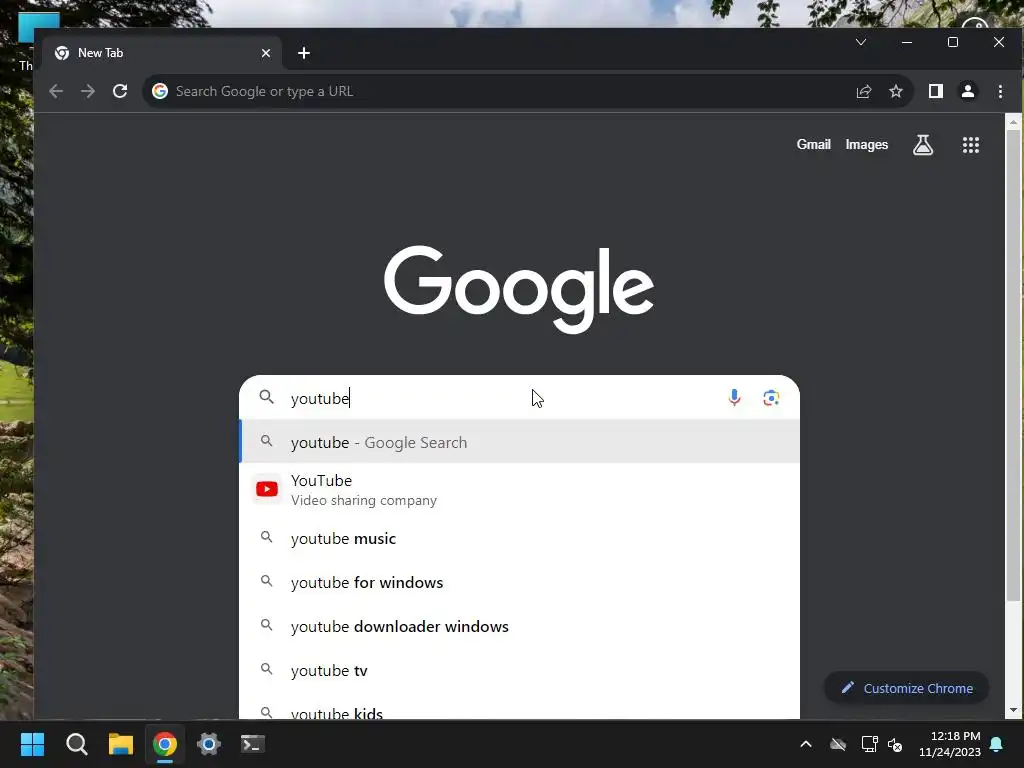Click the scrollbar down arrow
Screen dimensions: 1024x768
click(1013, 711)
